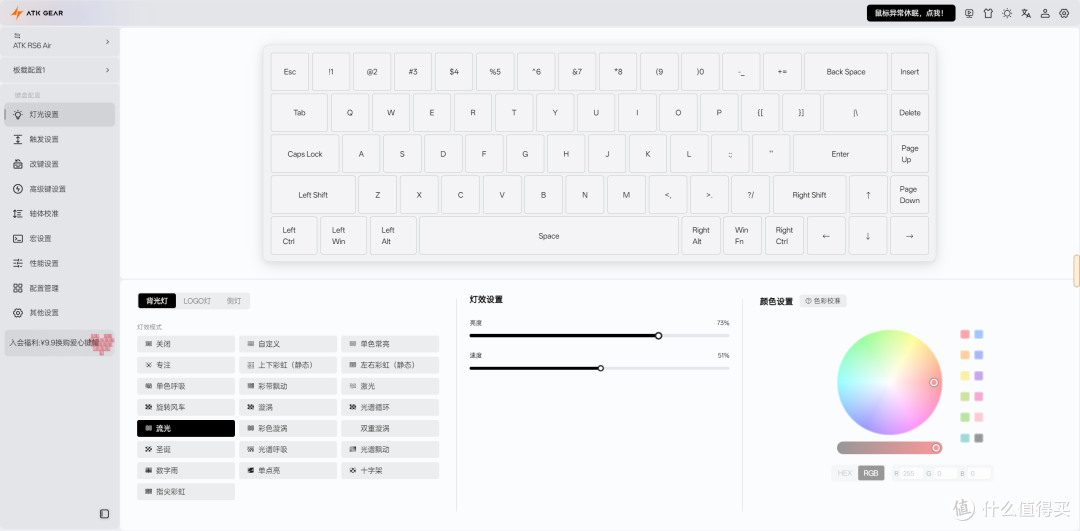This screenshot has width=1080, height=531.
Task: Open 性能设置 performance settings
Action: point(60,263)
